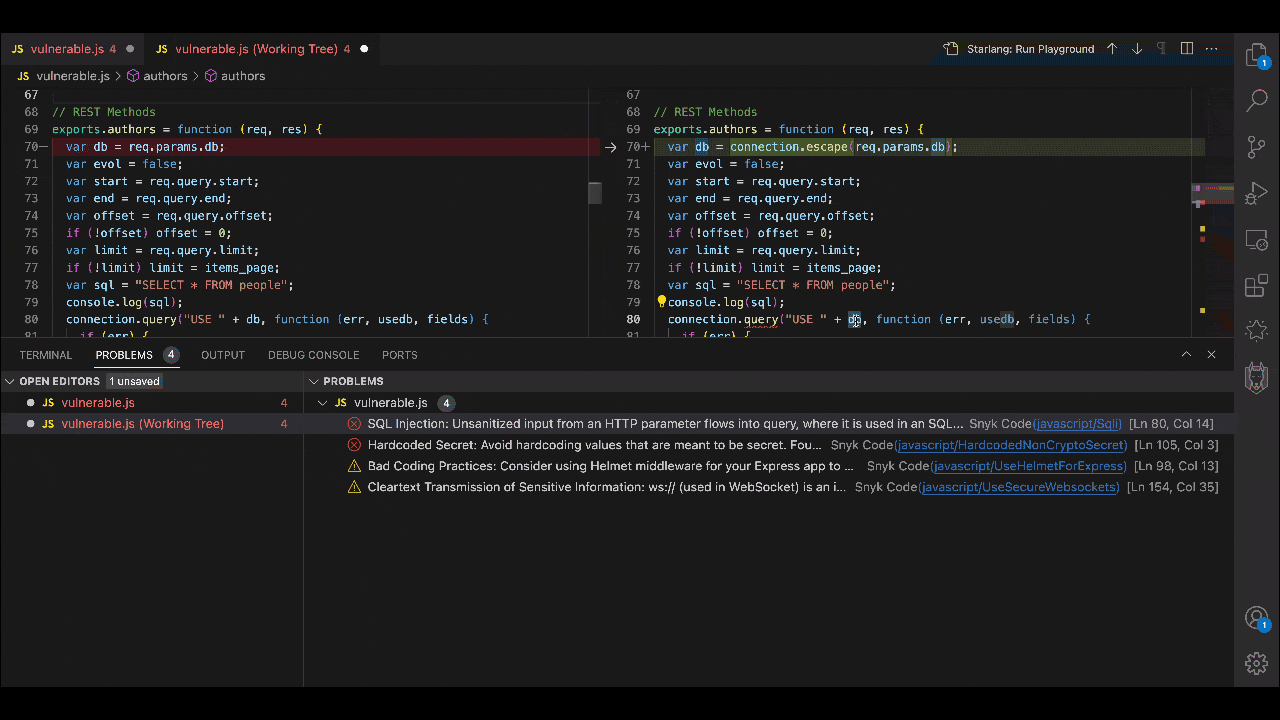Open the DEBUG CONSOLE panel tab
1280x720 pixels.
313,355
